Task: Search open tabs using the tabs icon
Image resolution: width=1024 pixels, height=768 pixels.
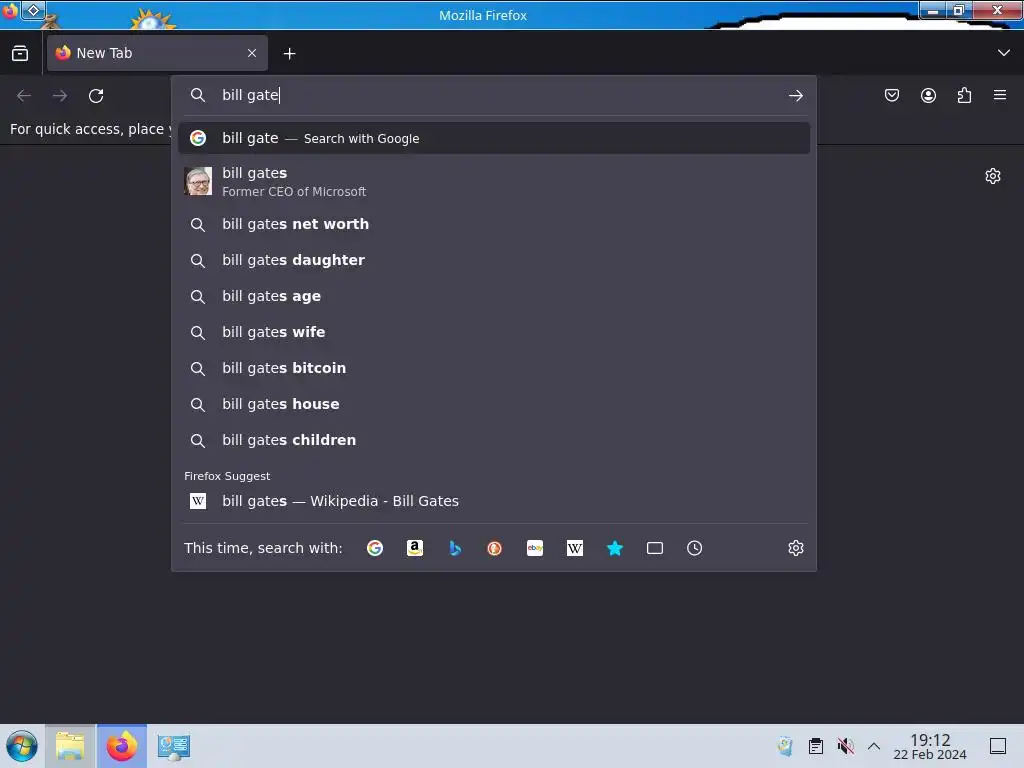Action: point(654,548)
